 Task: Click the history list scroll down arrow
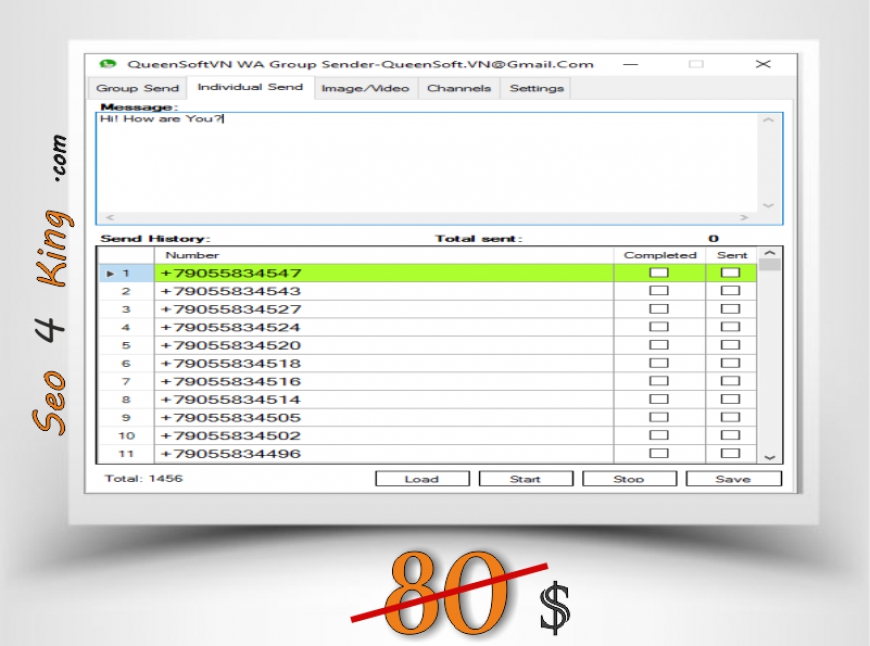(x=770, y=457)
